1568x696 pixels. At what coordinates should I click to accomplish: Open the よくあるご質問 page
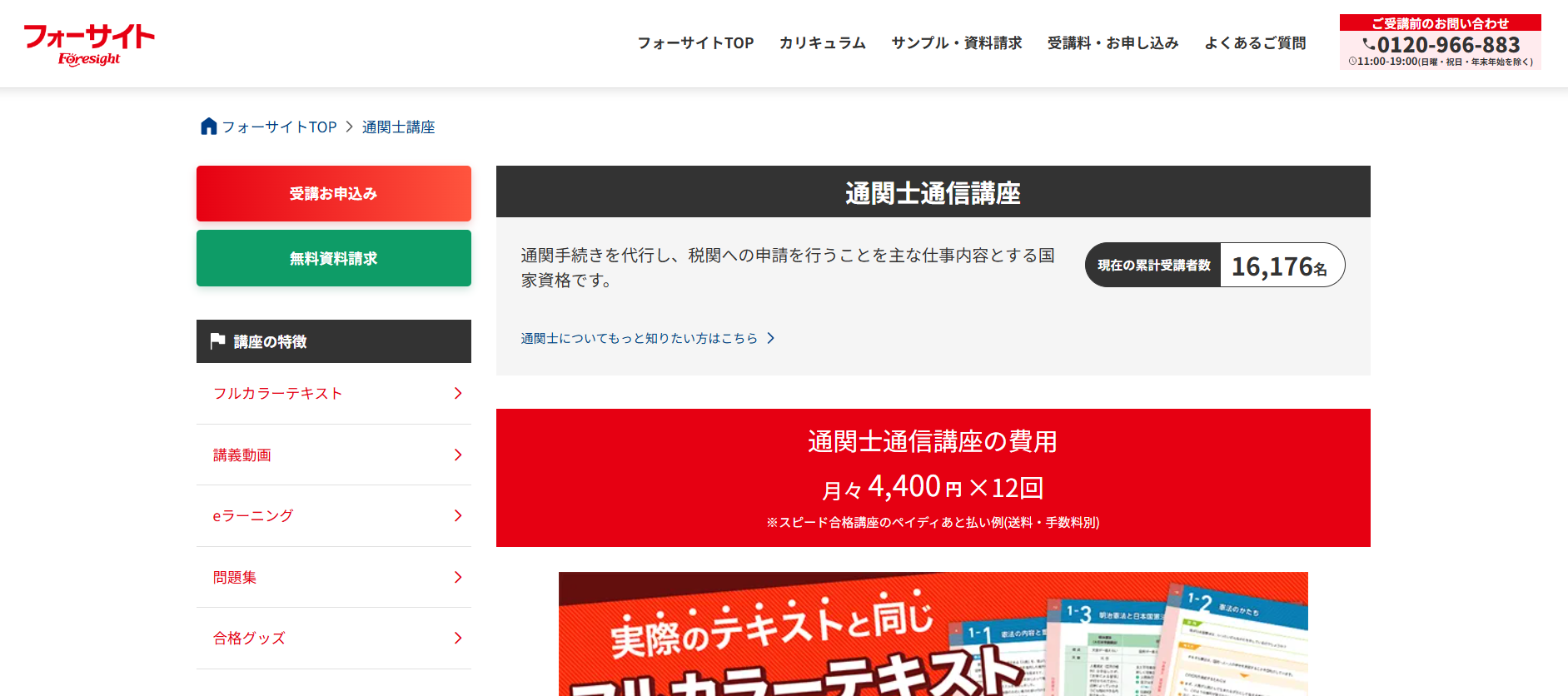pyautogui.click(x=1255, y=43)
